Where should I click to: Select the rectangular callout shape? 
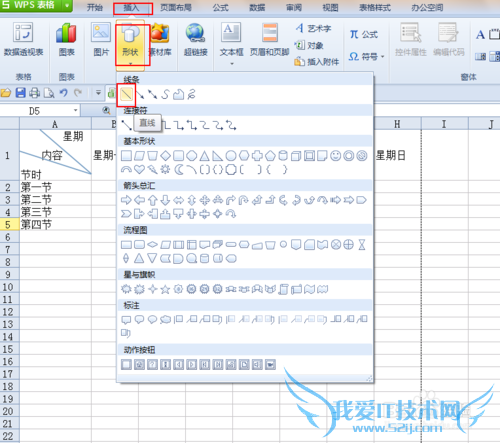[126, 320]
